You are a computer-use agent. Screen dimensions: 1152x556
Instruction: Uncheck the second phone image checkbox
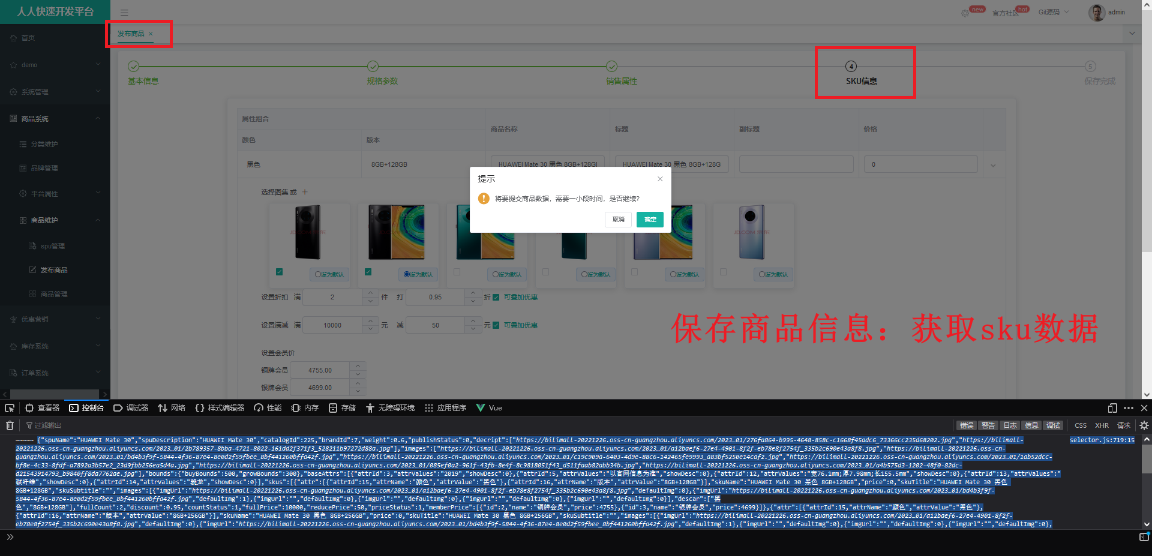coord(368,272)
